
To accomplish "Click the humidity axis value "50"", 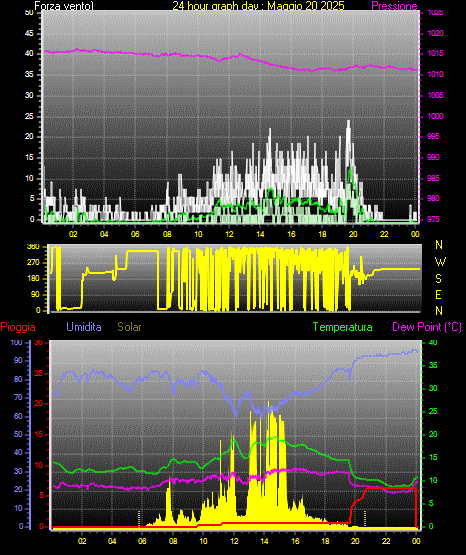I will pyautogui.click(x=18, y=434).
